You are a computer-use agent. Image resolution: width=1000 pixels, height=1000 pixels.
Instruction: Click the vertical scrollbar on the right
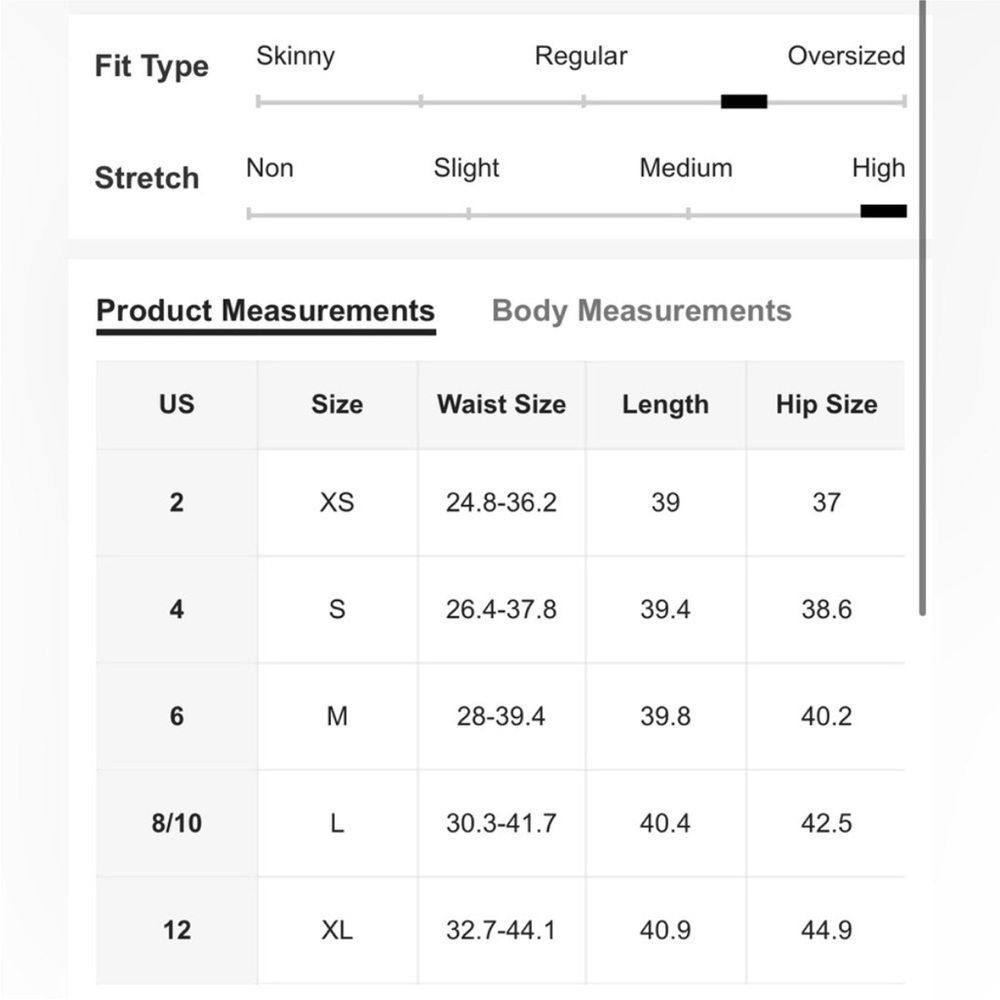point(922,306)
